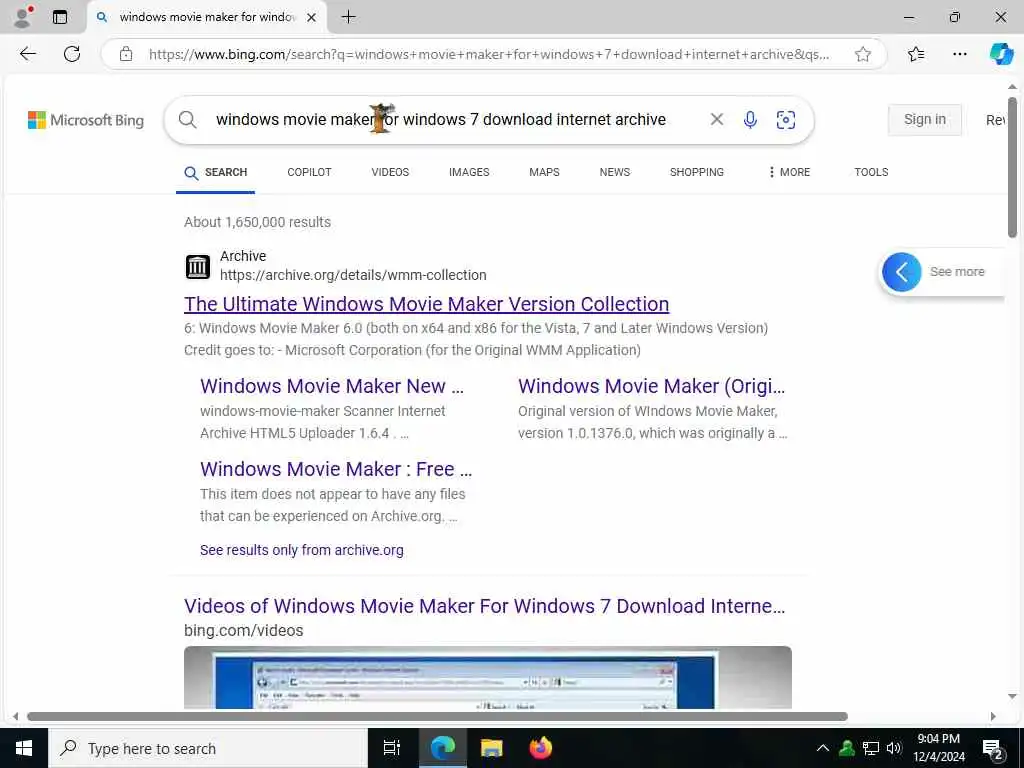Search using an image icon
Image resolution: width=1024 pixels, height=768 pixels.
point(786,120)
